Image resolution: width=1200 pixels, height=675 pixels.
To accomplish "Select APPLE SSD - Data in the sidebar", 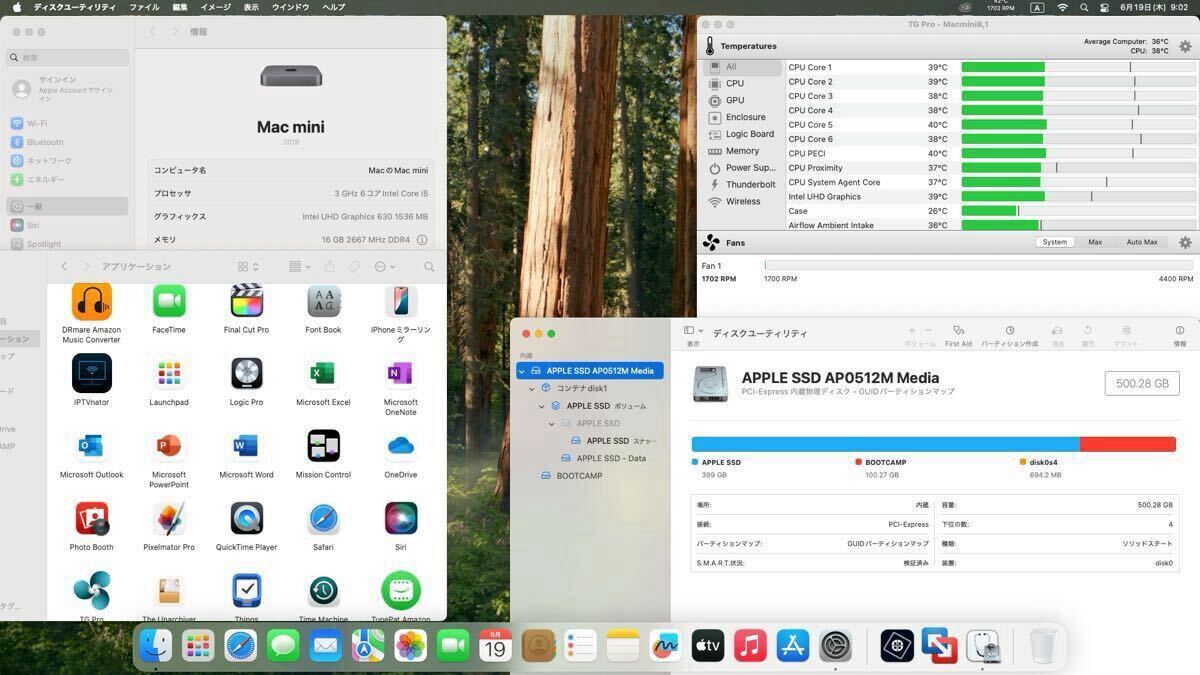I will click(610, 458).
